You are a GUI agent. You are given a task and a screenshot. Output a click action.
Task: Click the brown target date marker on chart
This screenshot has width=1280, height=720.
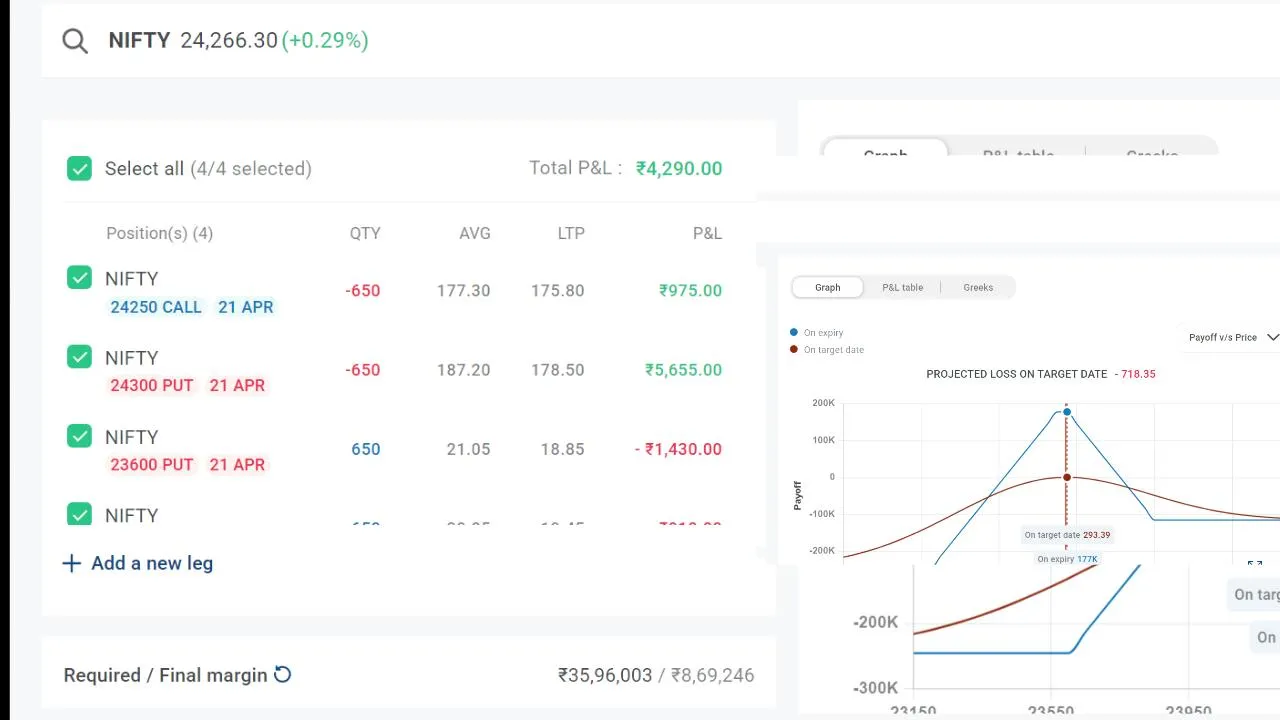pyautogui.click(x=1067, y=477)
